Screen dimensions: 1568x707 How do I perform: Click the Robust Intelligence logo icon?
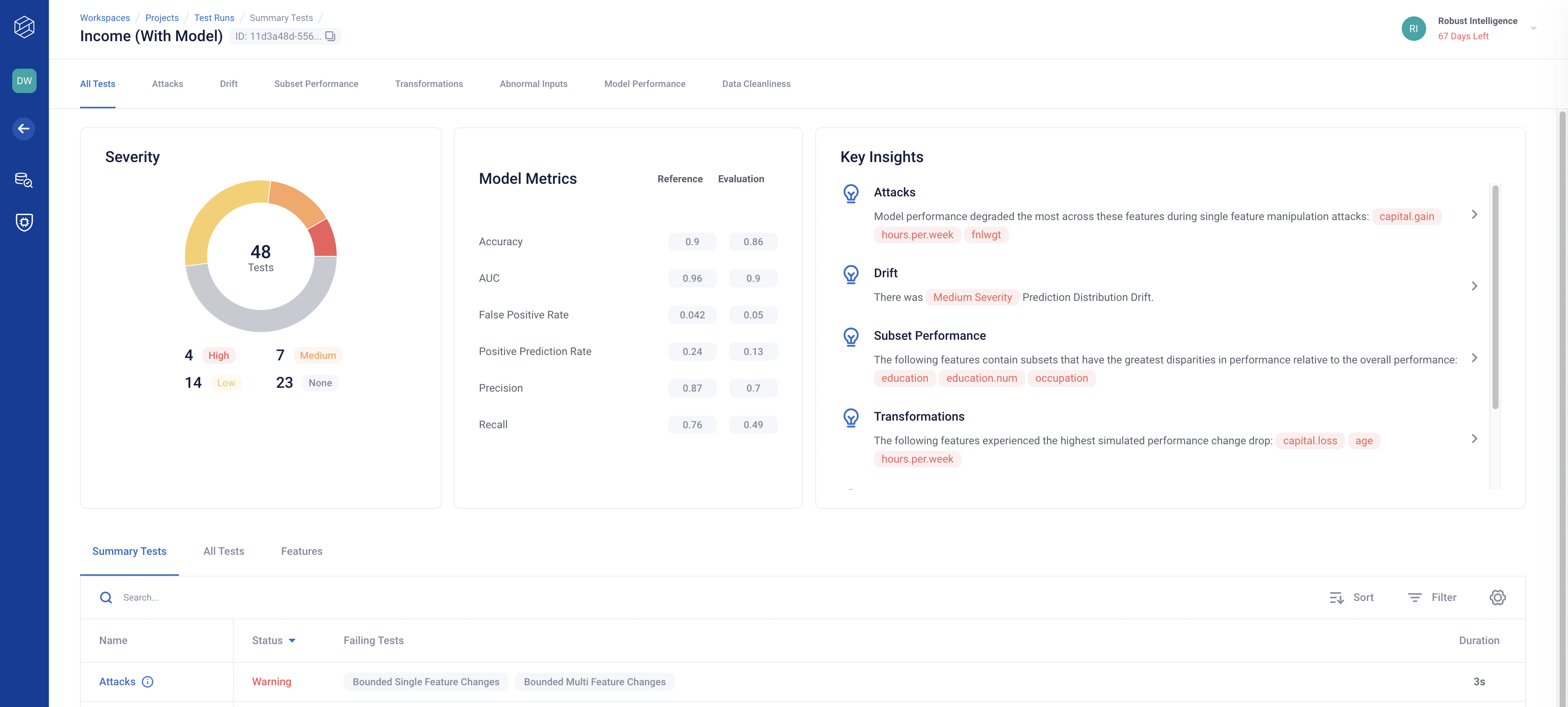24,27
